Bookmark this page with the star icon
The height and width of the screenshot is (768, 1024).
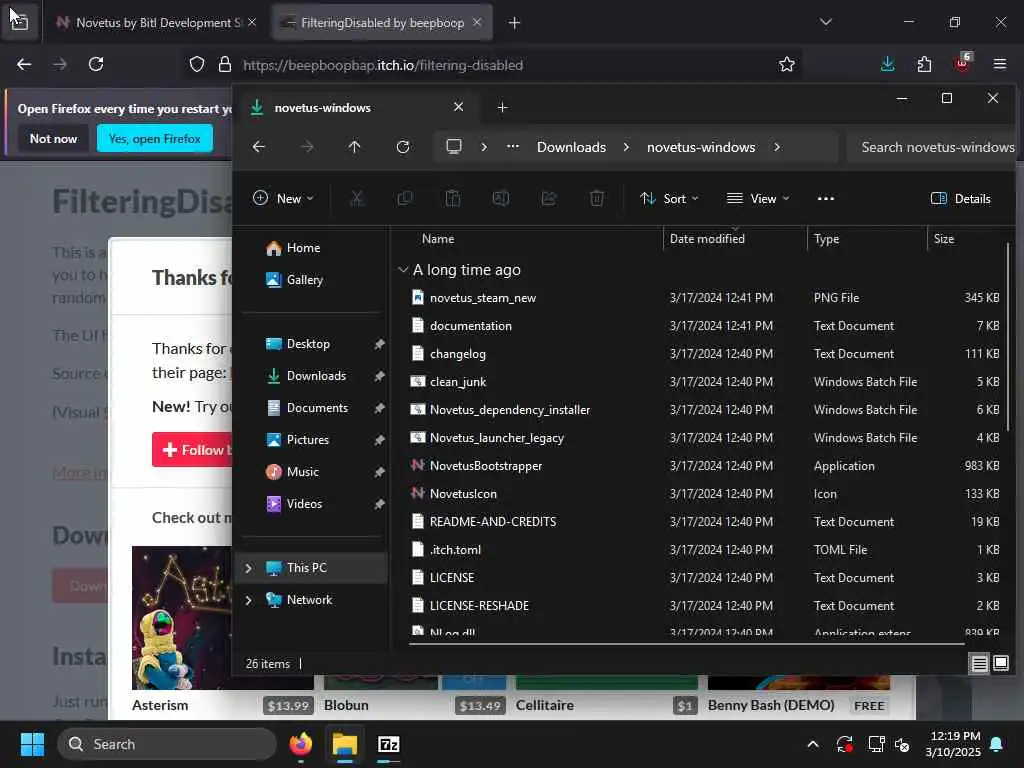point(787,64)
